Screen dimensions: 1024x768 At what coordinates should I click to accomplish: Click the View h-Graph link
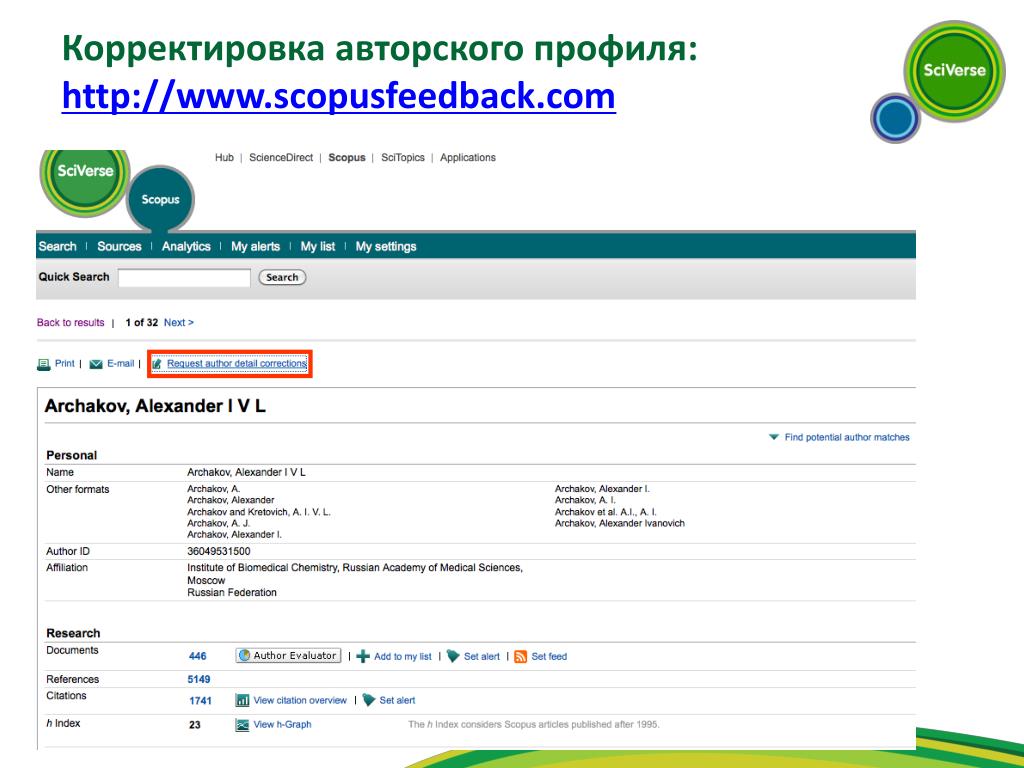[x=282, y=724]
